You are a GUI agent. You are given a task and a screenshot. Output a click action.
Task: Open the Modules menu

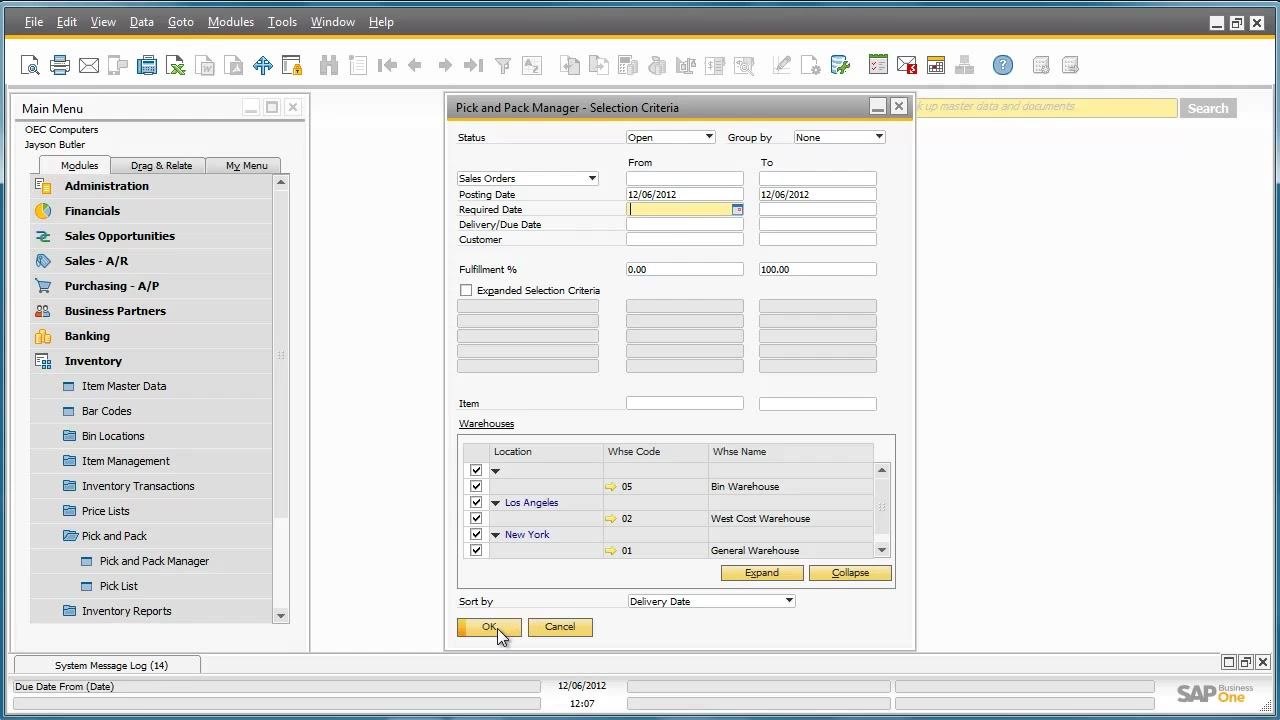[x=231, y=22]
